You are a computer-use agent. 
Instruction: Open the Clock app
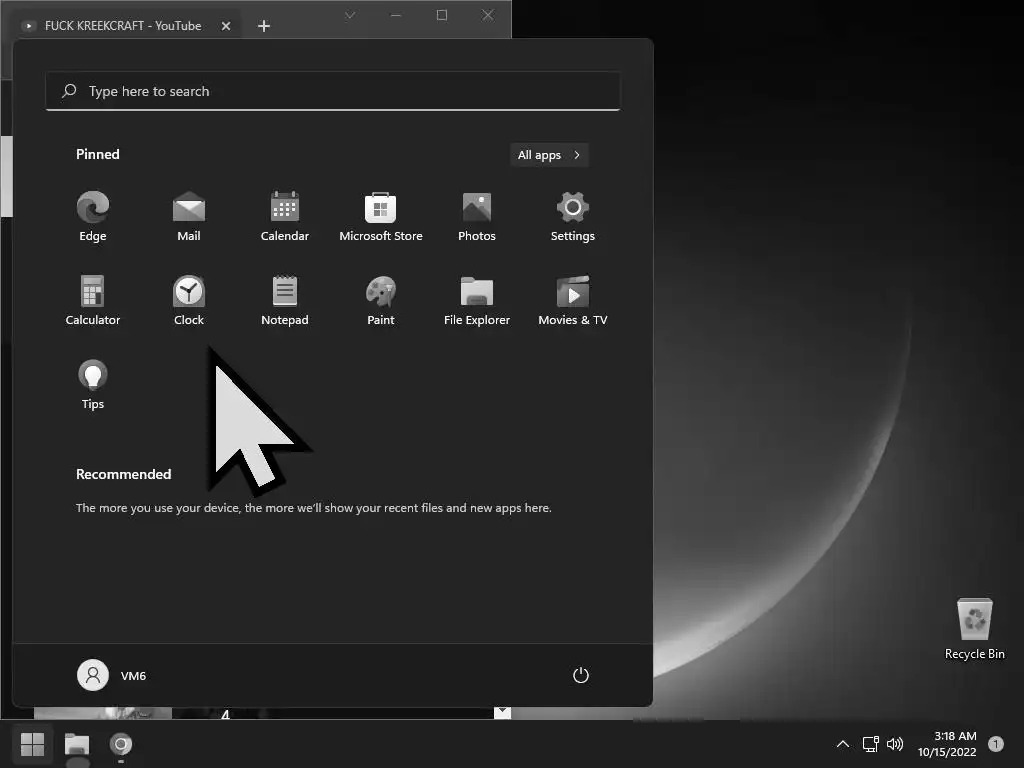[x=189, y=300]
